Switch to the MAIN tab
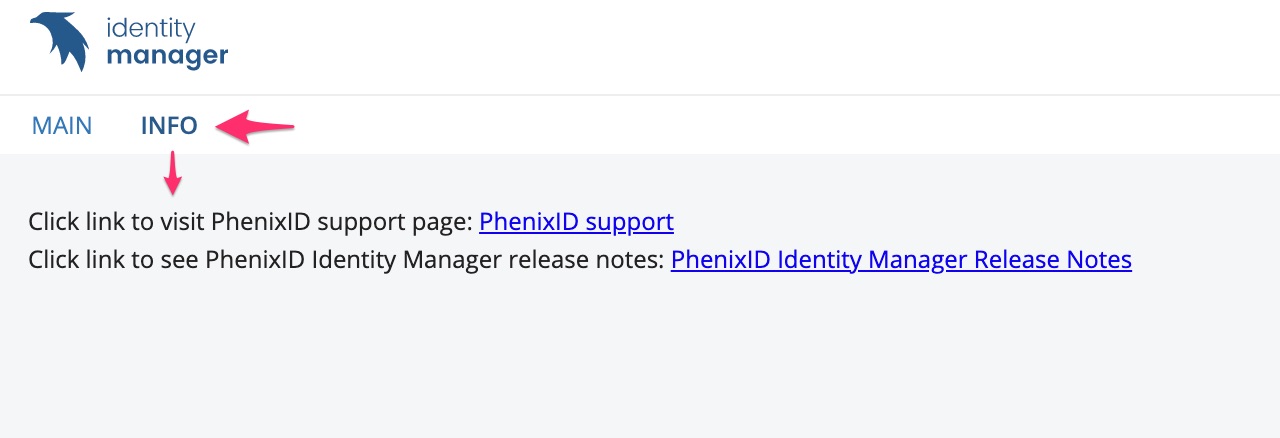Image resolution: width=1280 pixels, height=438 pixels. tap(62, 126)
